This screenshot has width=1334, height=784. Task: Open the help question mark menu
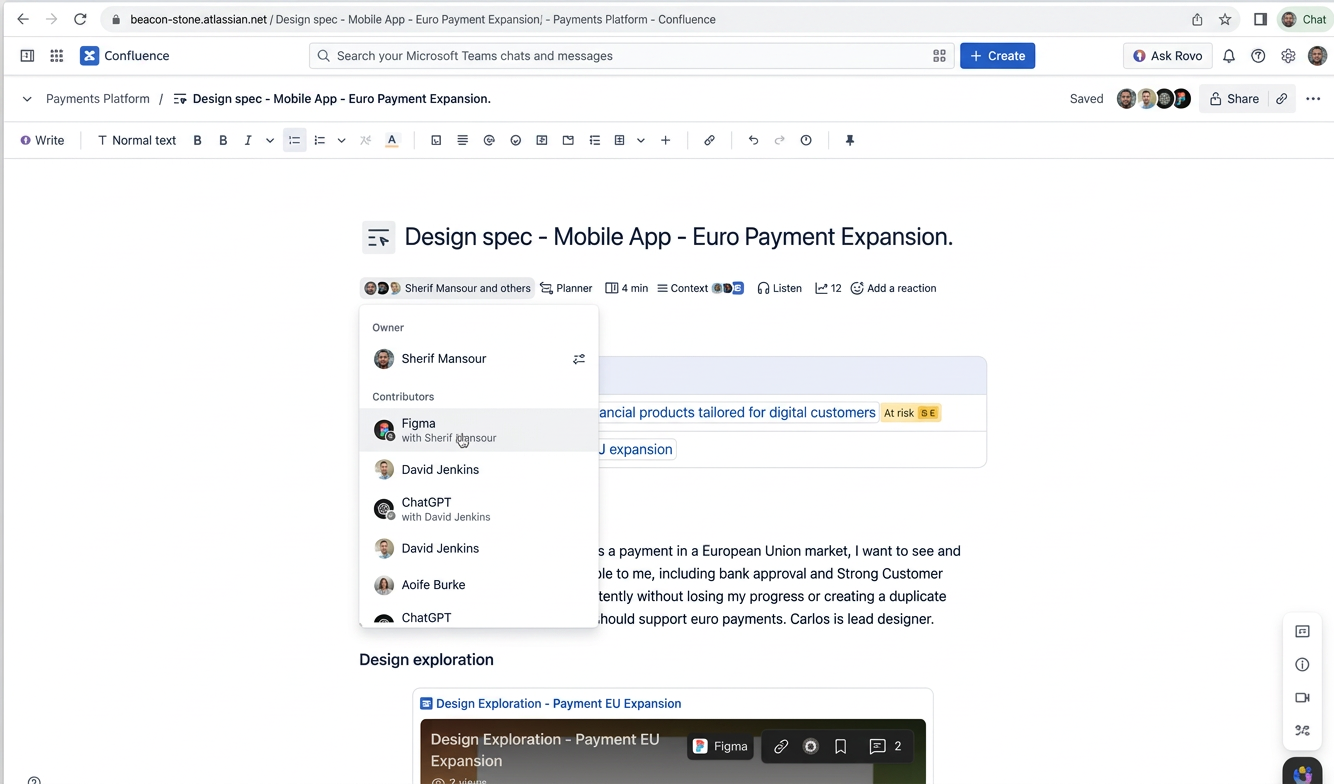pyautogui.click(x=1258, y=56)
